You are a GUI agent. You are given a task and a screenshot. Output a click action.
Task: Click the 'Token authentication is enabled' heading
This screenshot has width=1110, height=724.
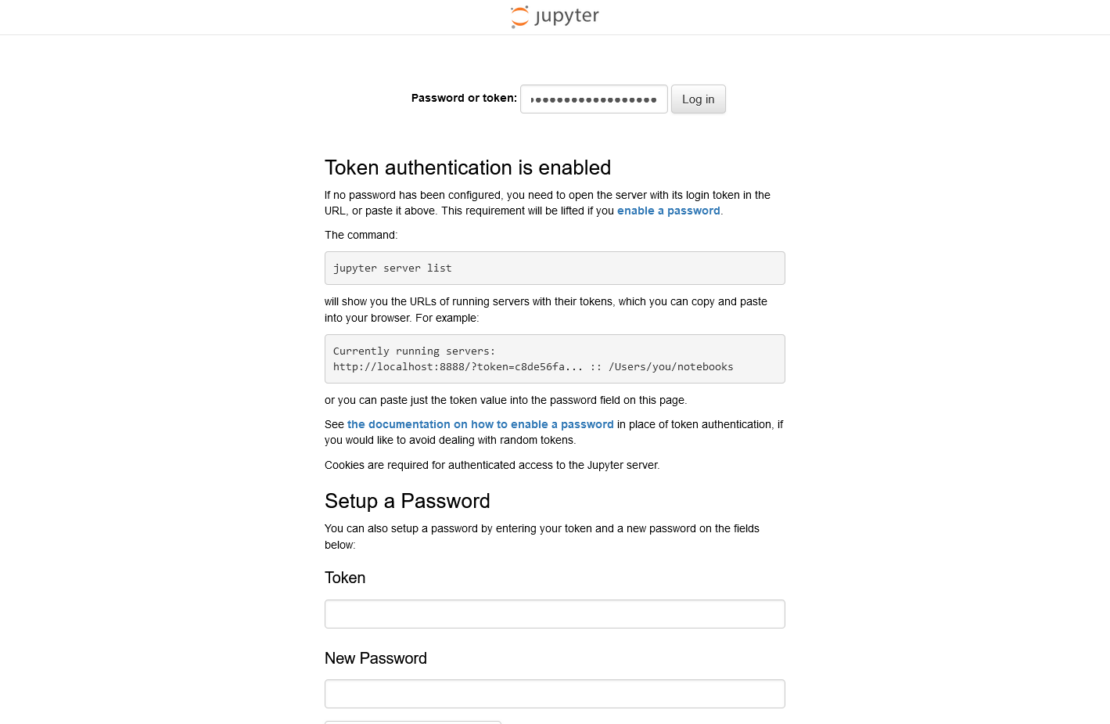pyautogui.click(x=467, y=167)
